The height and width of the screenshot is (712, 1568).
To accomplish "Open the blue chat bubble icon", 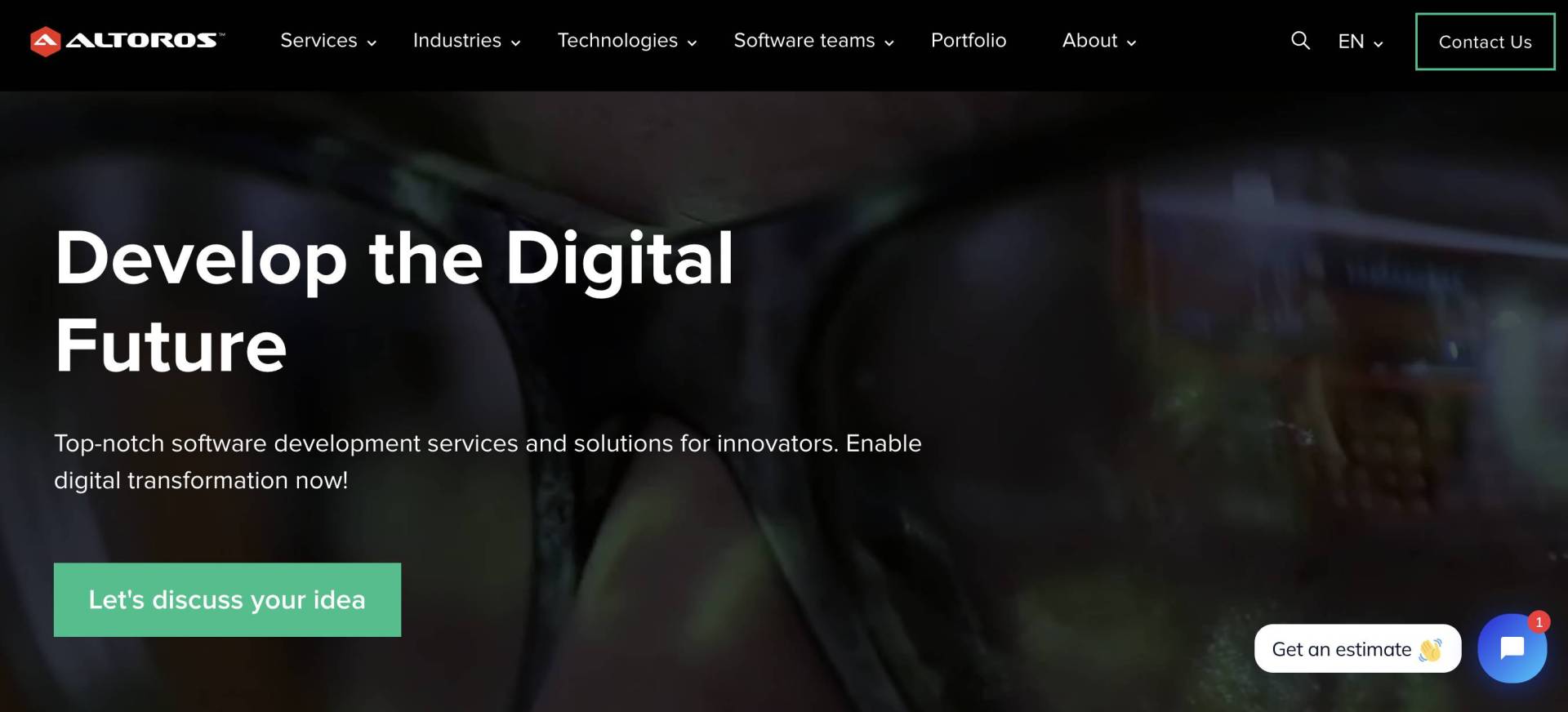I will pyautogui.click(x=1512, y=648).
